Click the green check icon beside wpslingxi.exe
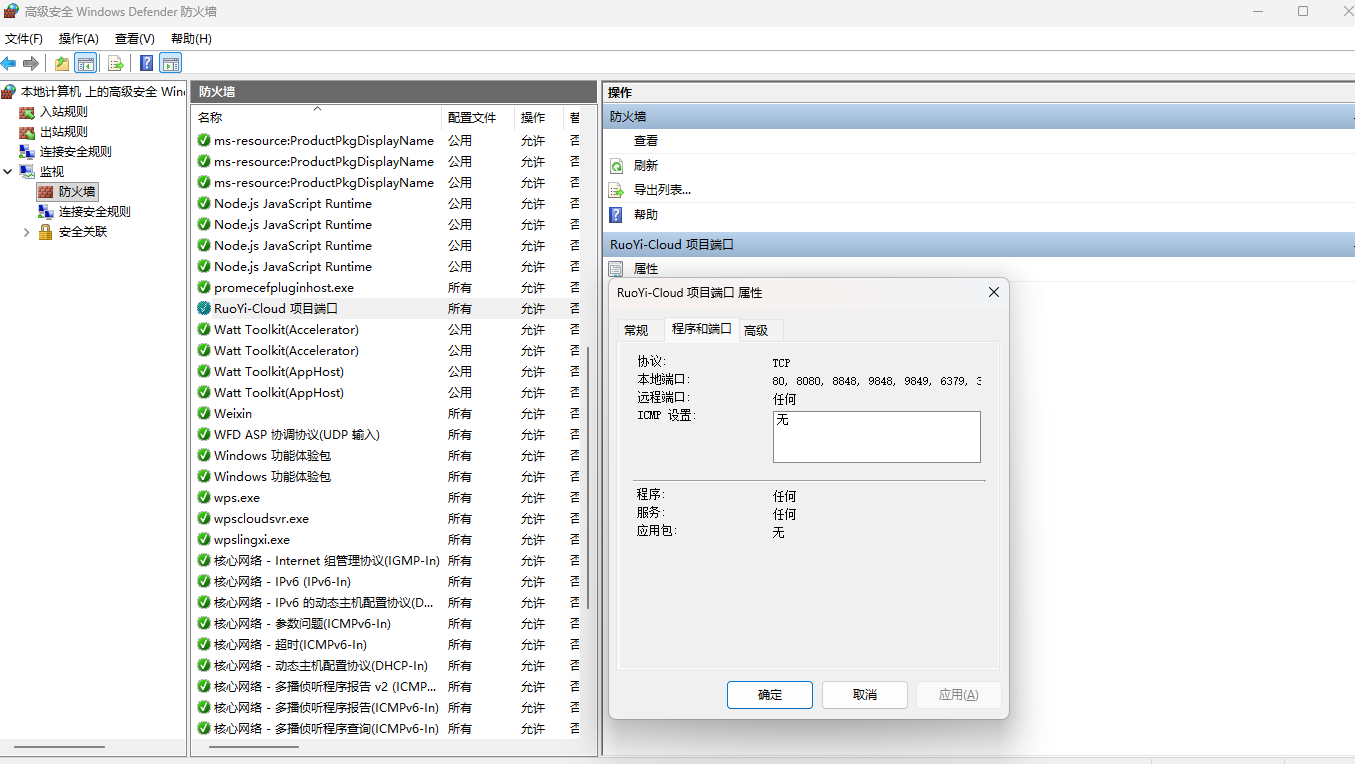The height and width of the screenshot is (764, 1355). point(204,540)
